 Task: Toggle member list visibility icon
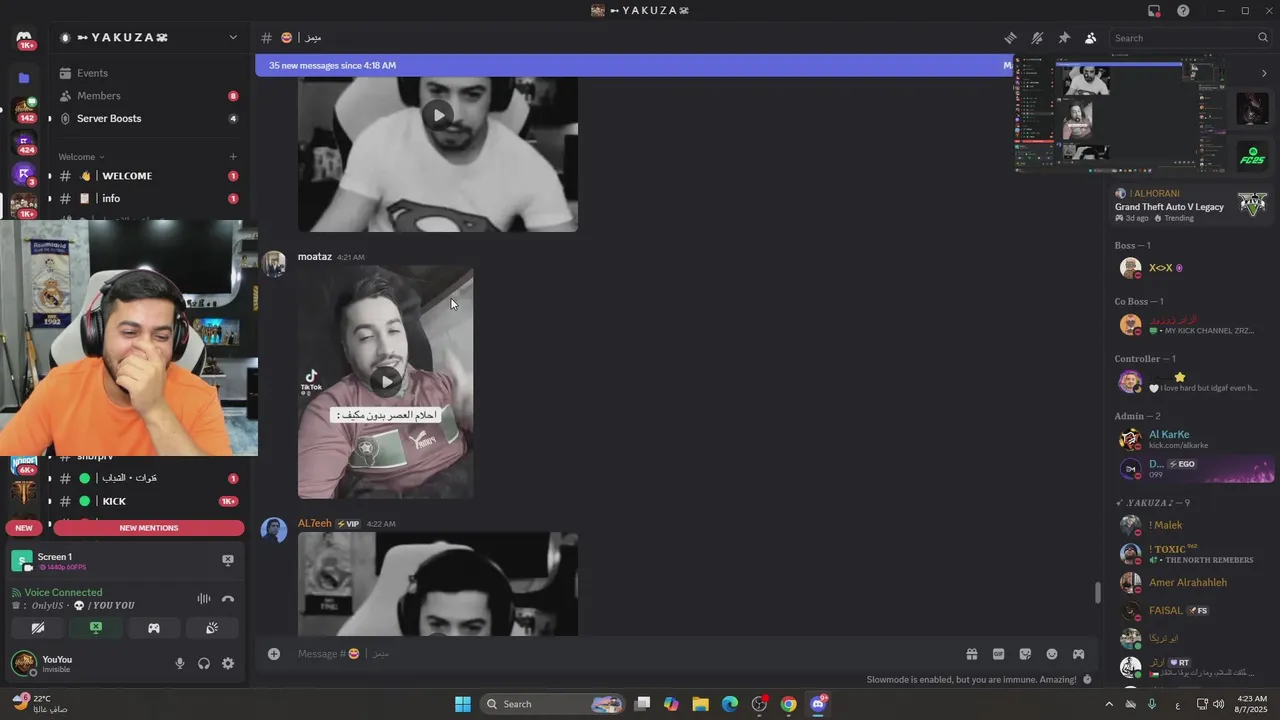pyautogui.click(x=1090, y=38)
